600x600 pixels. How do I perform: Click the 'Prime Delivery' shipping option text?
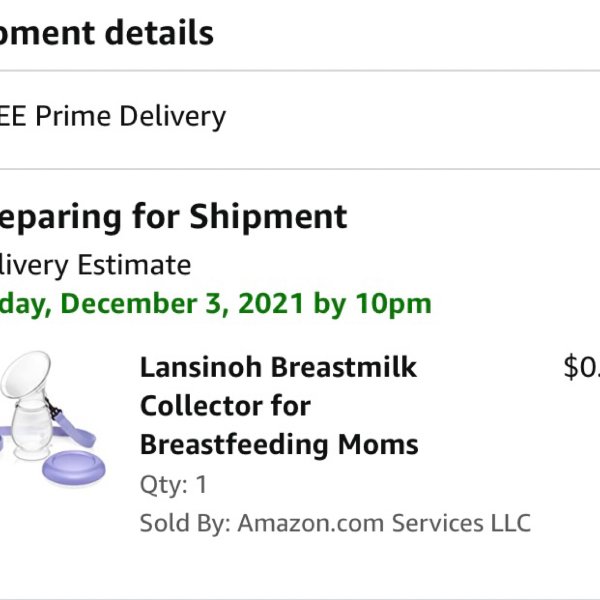point(130,116)
